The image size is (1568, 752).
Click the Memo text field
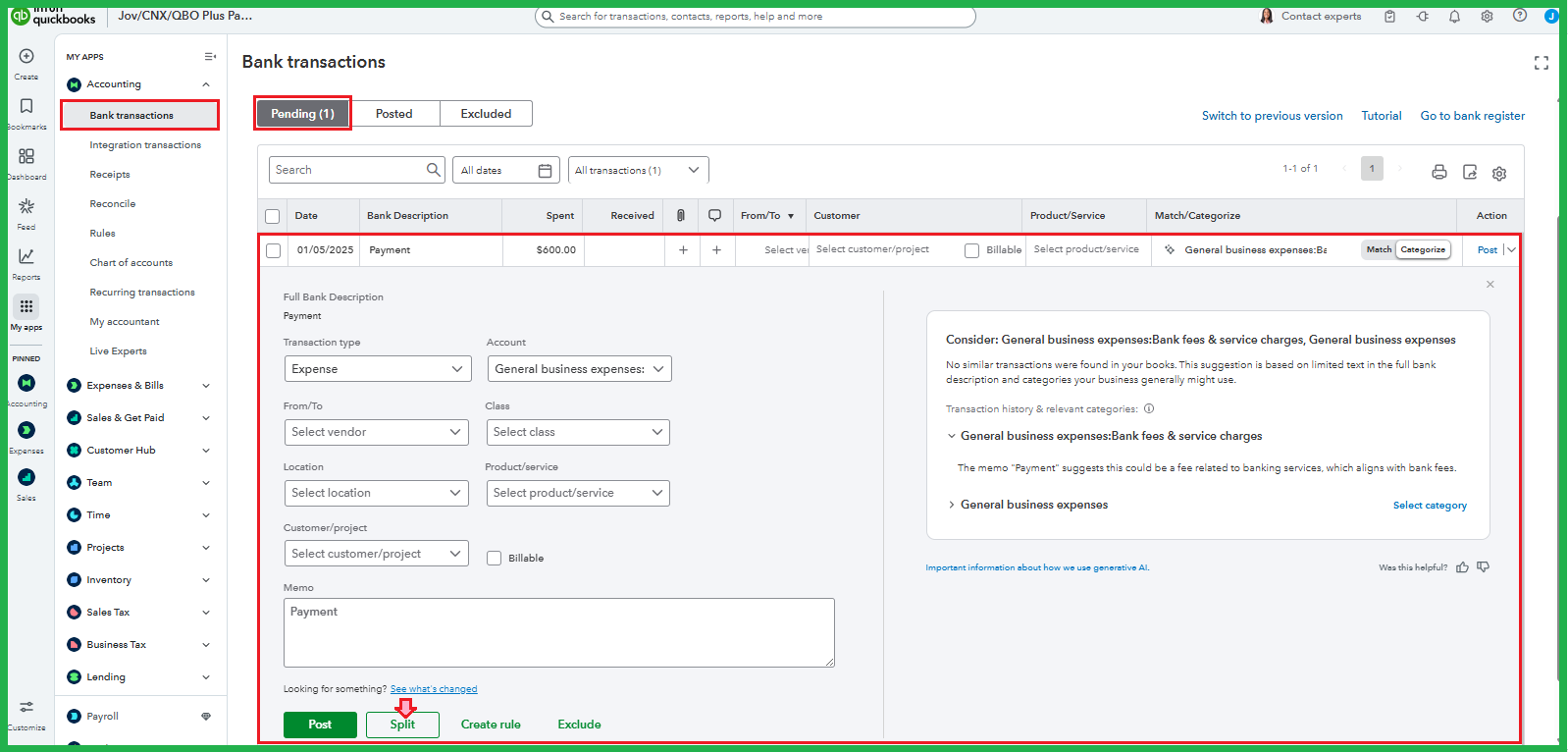[558, 632]
